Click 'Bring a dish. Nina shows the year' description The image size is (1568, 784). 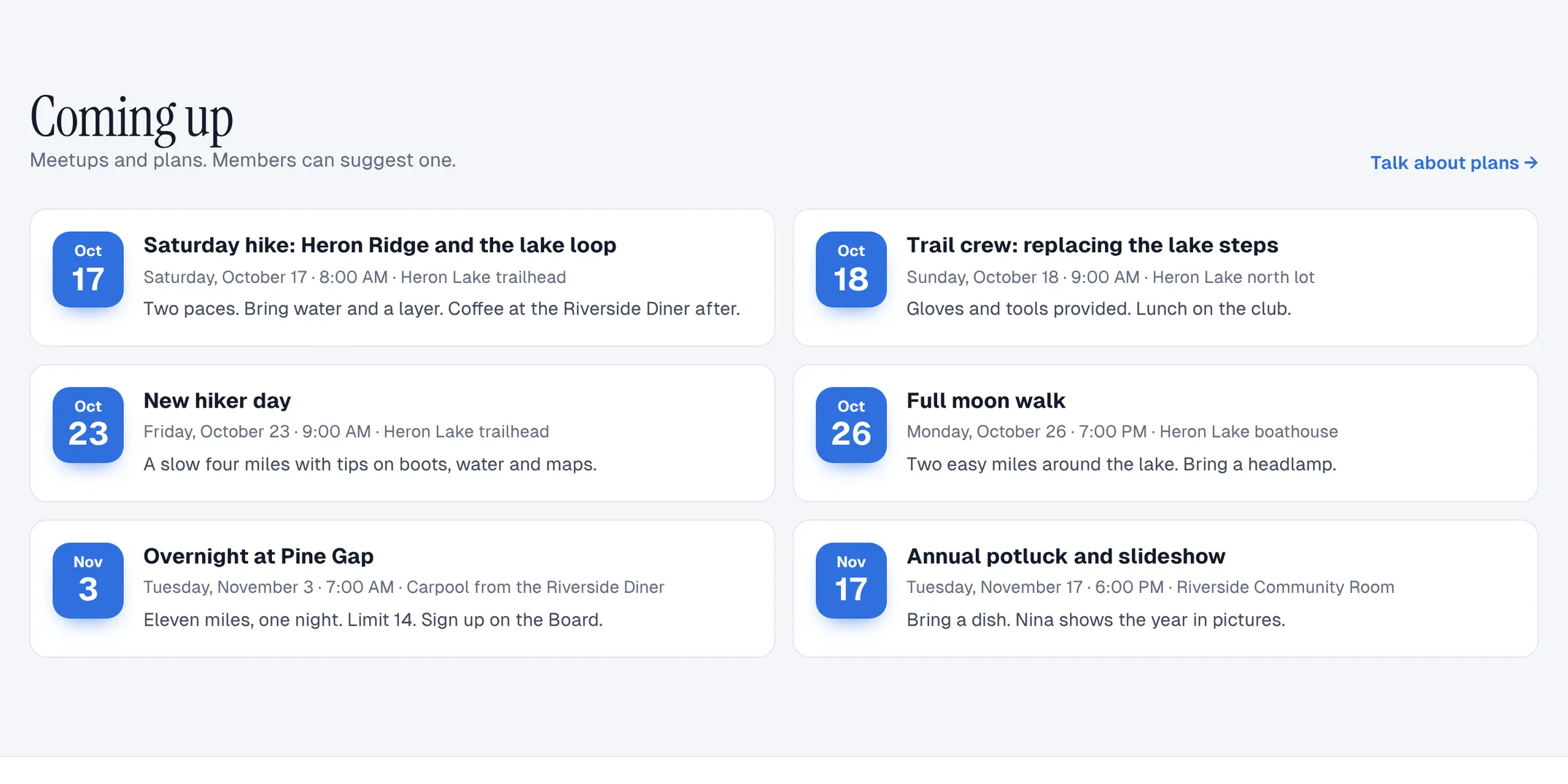pos(1095,620)
